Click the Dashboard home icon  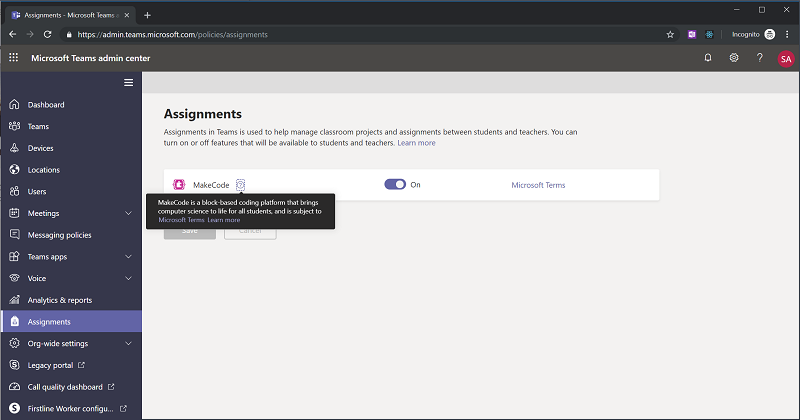click(x=14, y=105)
